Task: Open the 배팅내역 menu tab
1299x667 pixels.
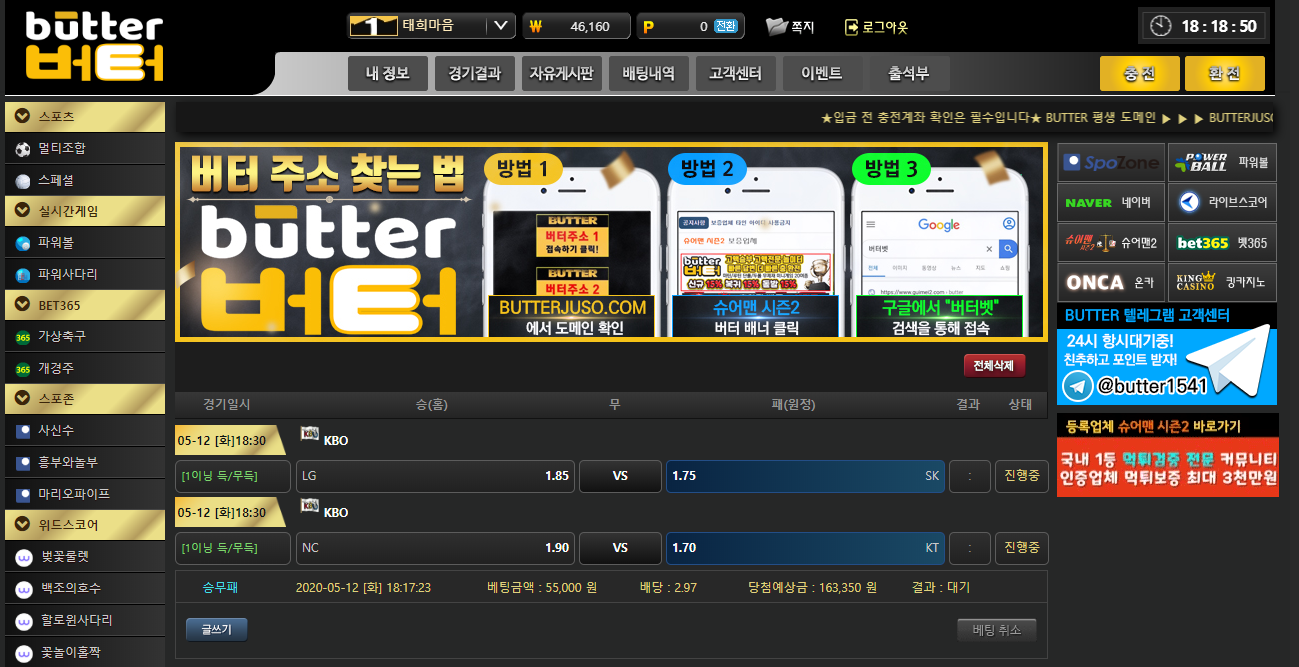Action: pos(648,74)
